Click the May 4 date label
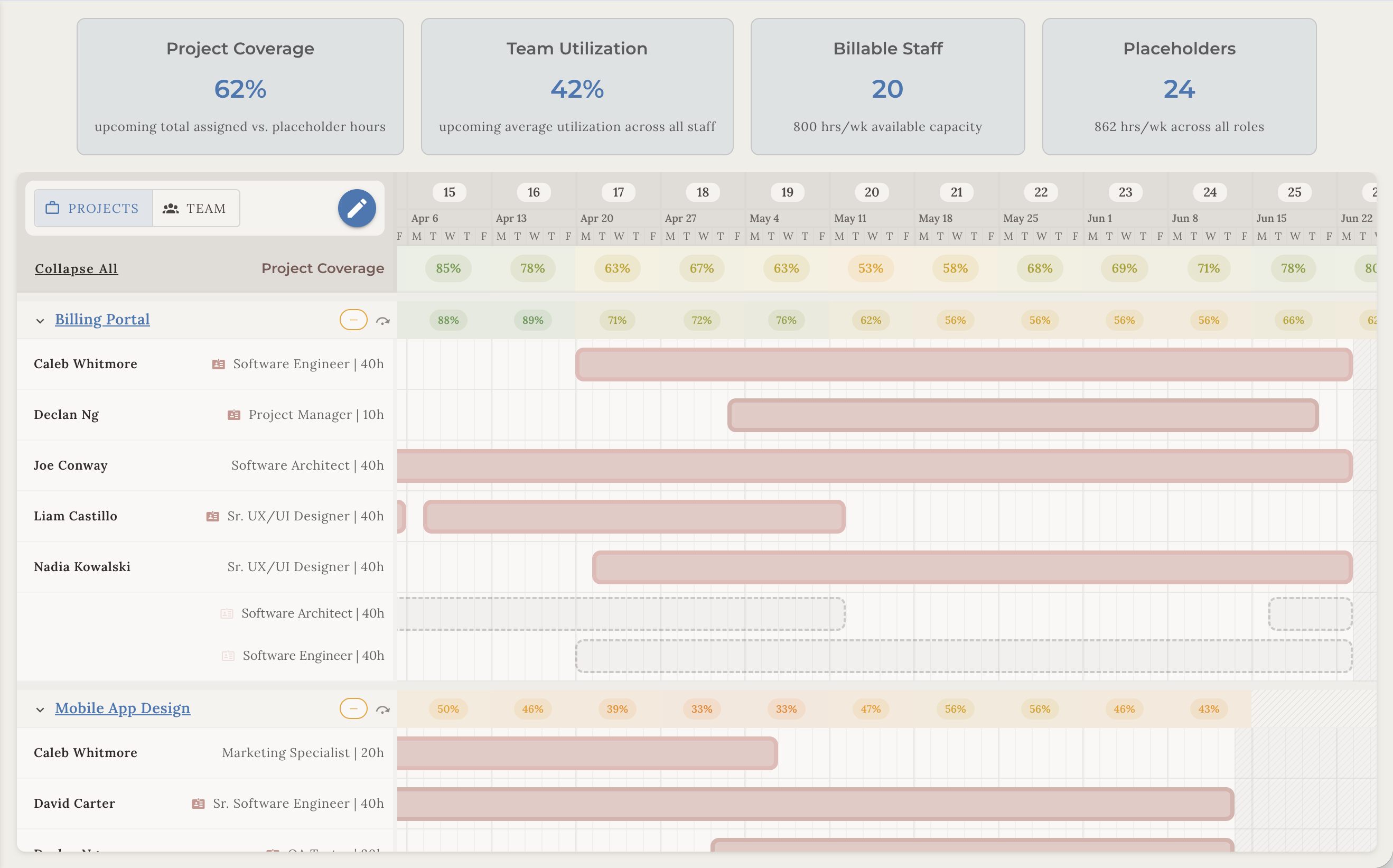Image resolution: width=1393 pixels, height=868 pixels. click(764, 218)
